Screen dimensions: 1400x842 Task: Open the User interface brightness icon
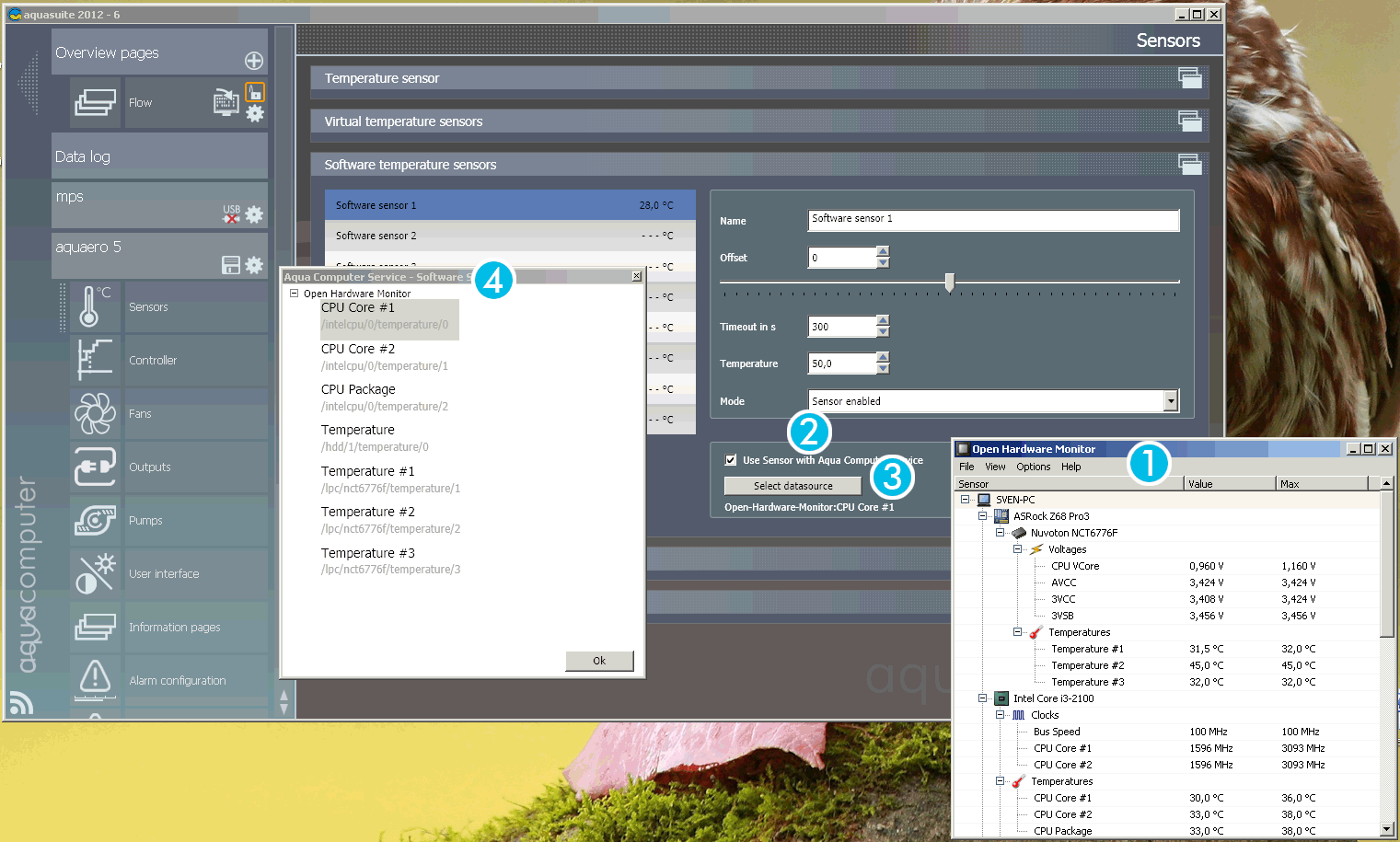tap(95, 573)
